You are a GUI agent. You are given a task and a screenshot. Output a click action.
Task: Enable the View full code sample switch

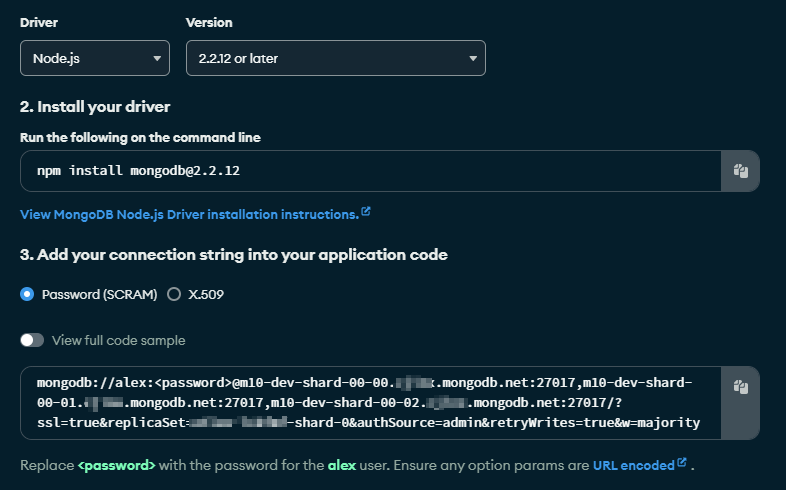click(32, 340)
